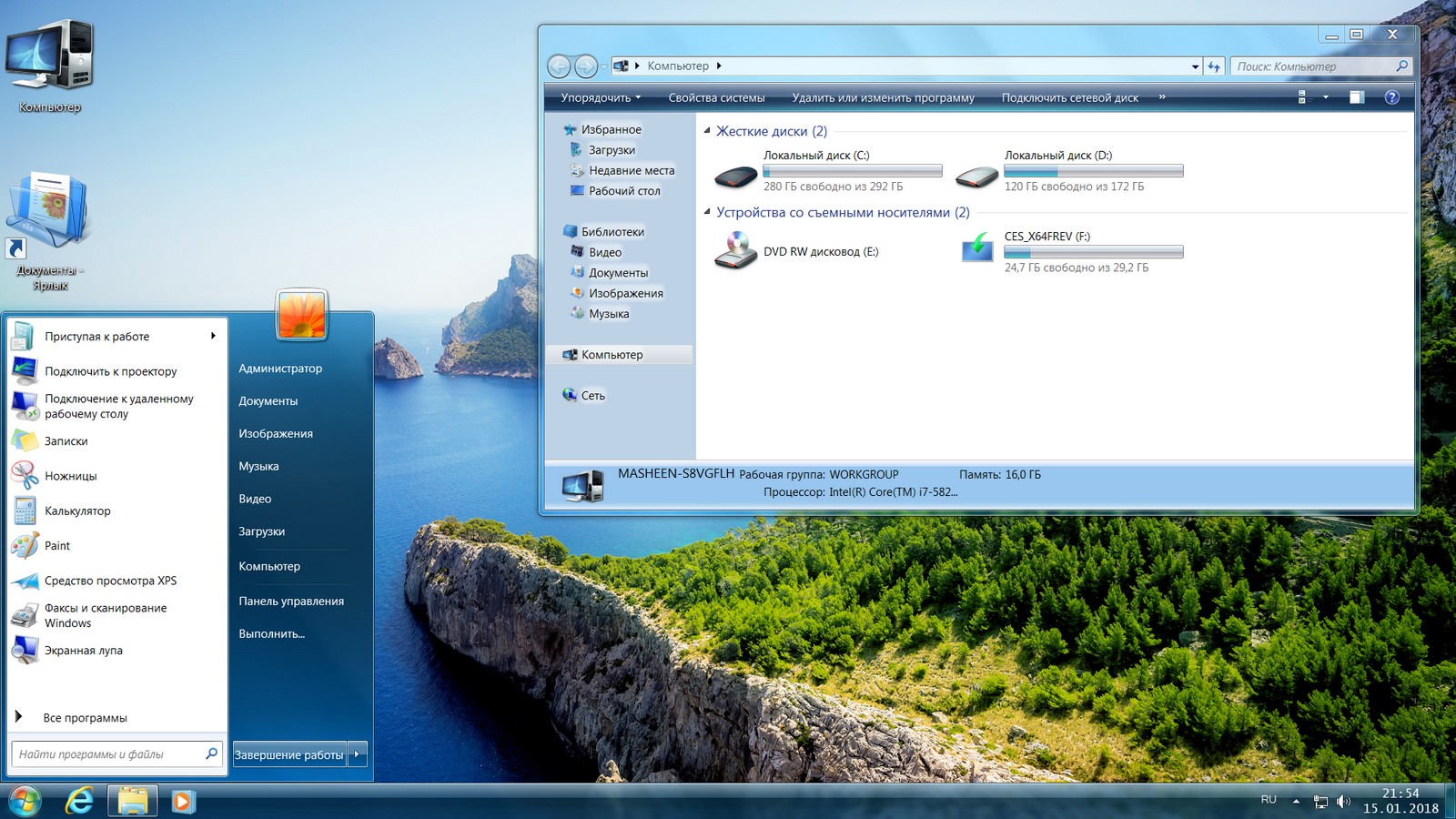Image resolution: width=1456 pixels, height=819 pixels.
Task: Open Explorer help question mark
Action: click(1391, 97)
